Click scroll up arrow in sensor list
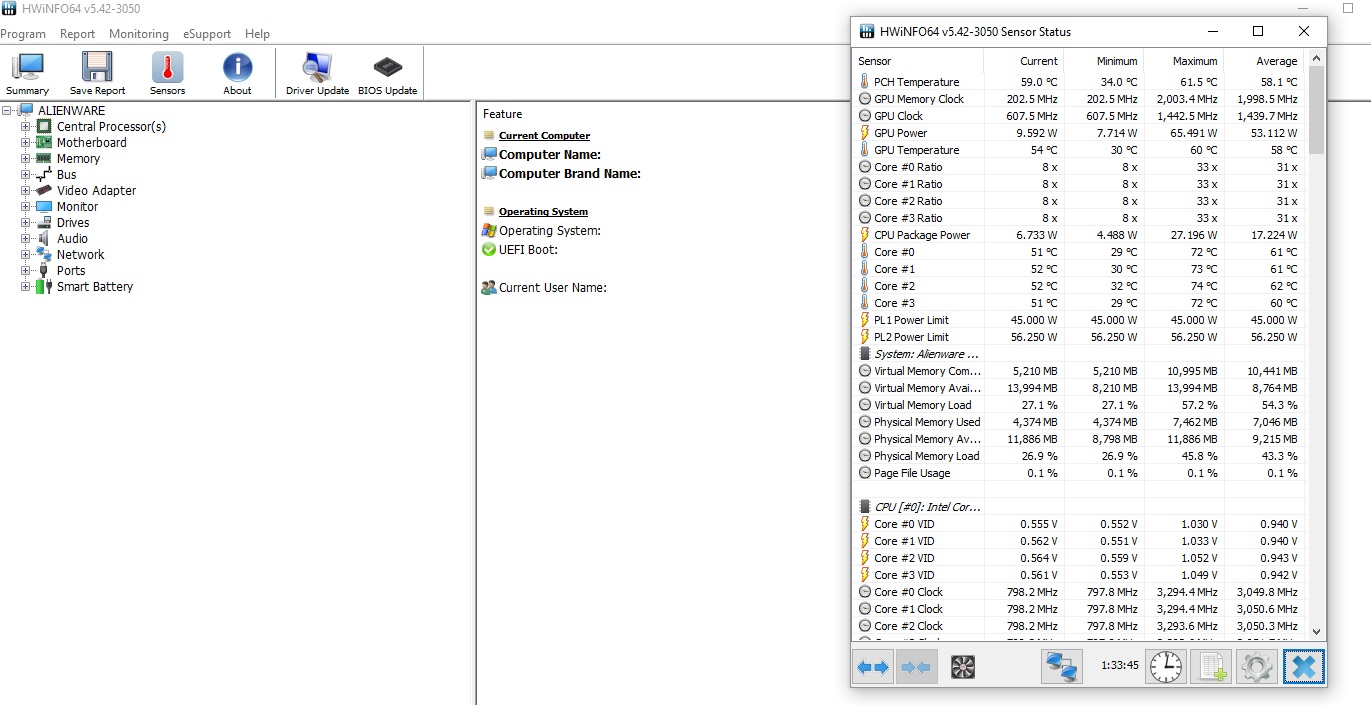The height and width of the screenshot is (705, 1371). pos(1316,59)
